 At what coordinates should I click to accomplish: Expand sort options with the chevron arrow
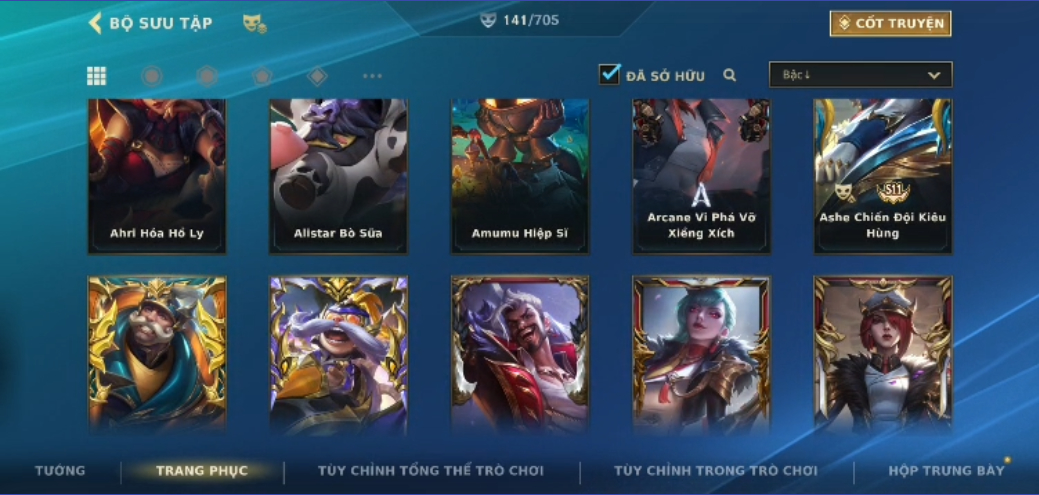click(x=934, y=76)
